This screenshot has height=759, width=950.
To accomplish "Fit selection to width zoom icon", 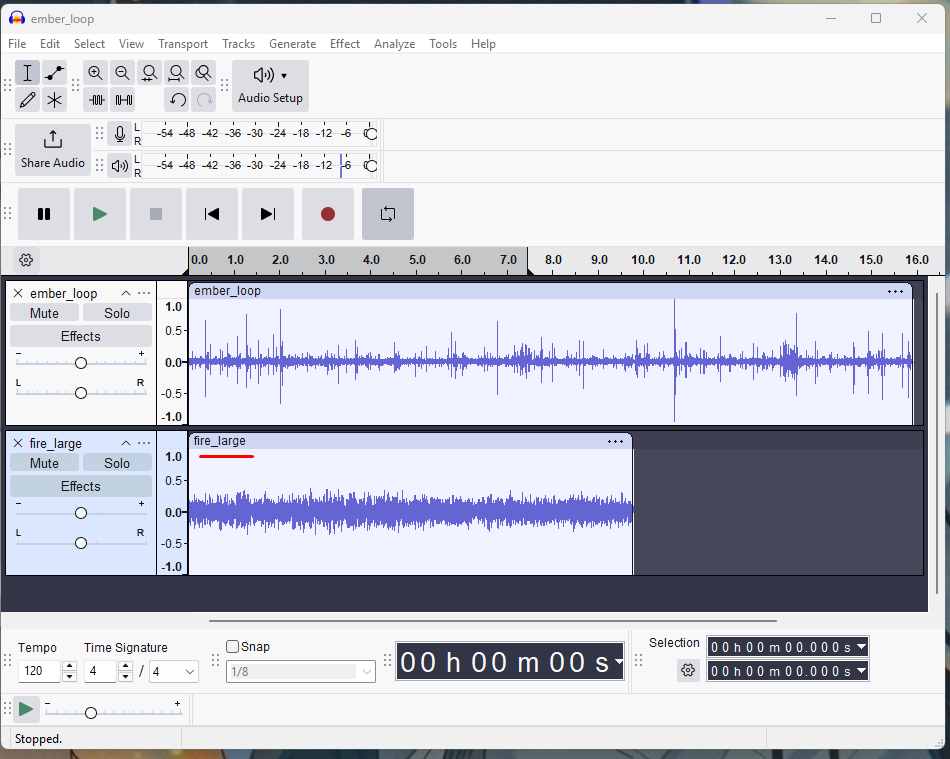I will 149,73.
